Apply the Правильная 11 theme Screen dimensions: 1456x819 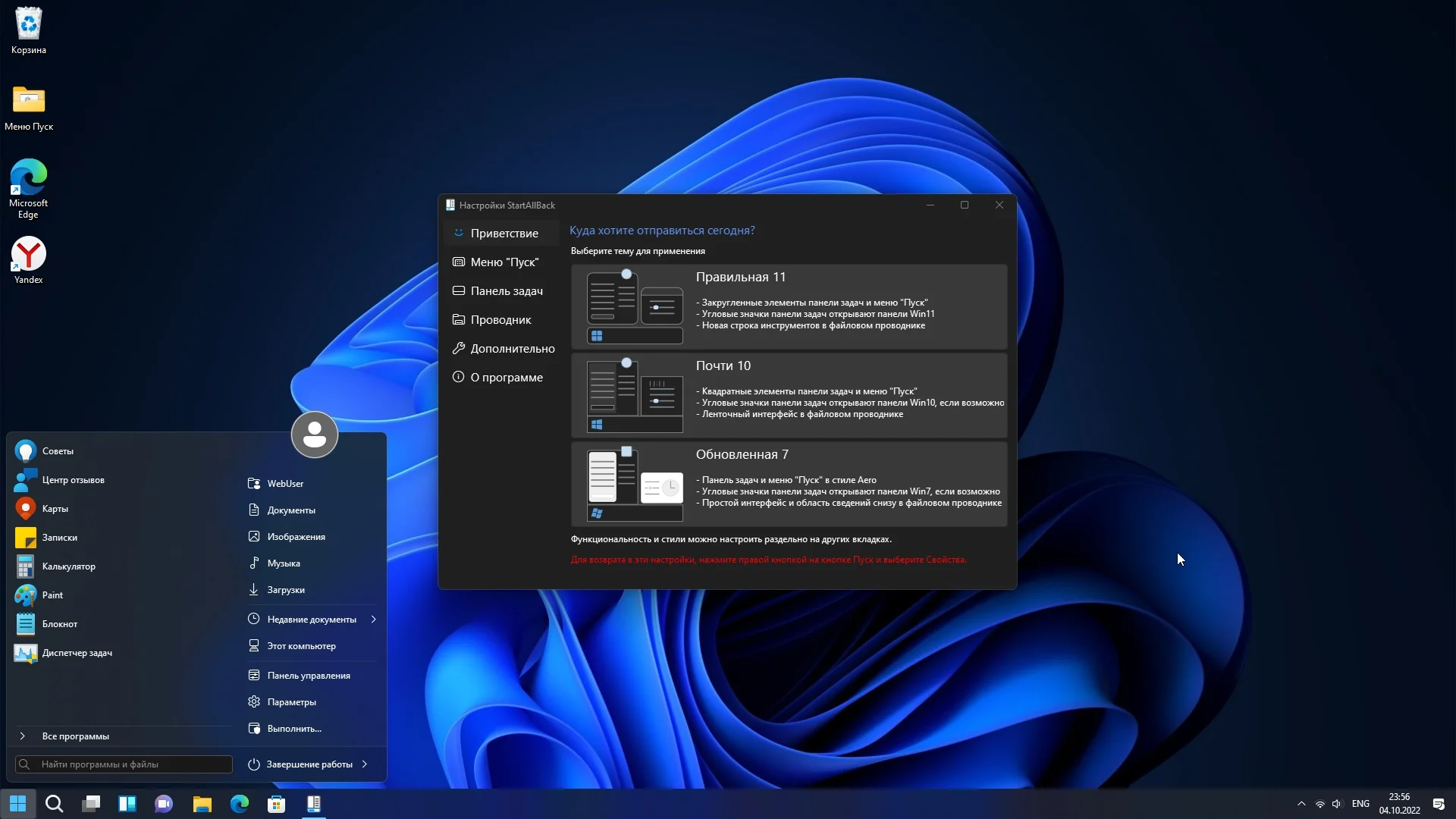coord(789,306)
